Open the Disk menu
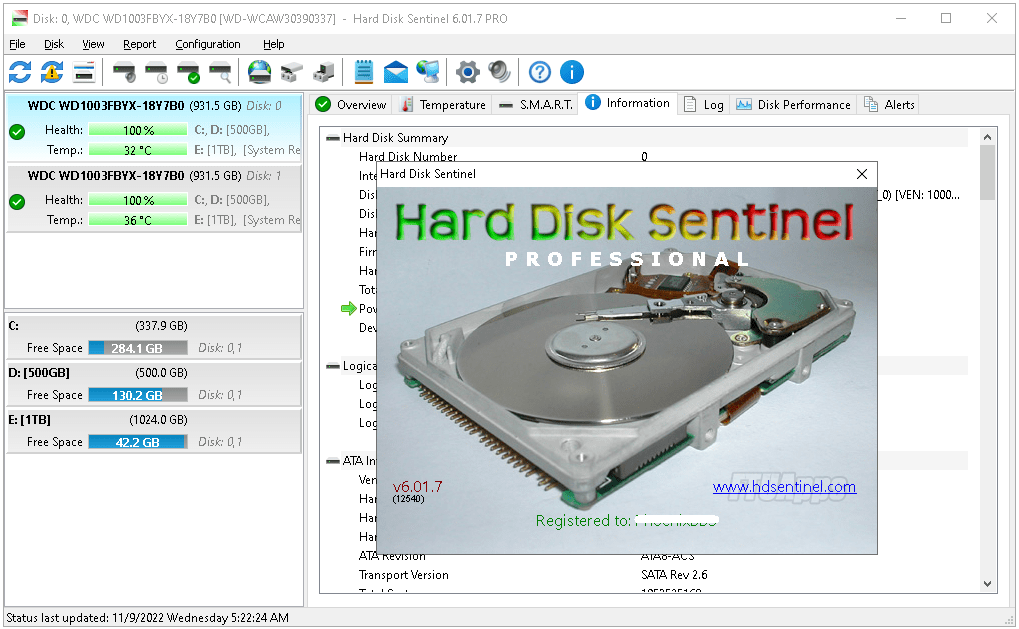Image resolution: width=1019 pixels, height=629 pixels. point(54,44)
